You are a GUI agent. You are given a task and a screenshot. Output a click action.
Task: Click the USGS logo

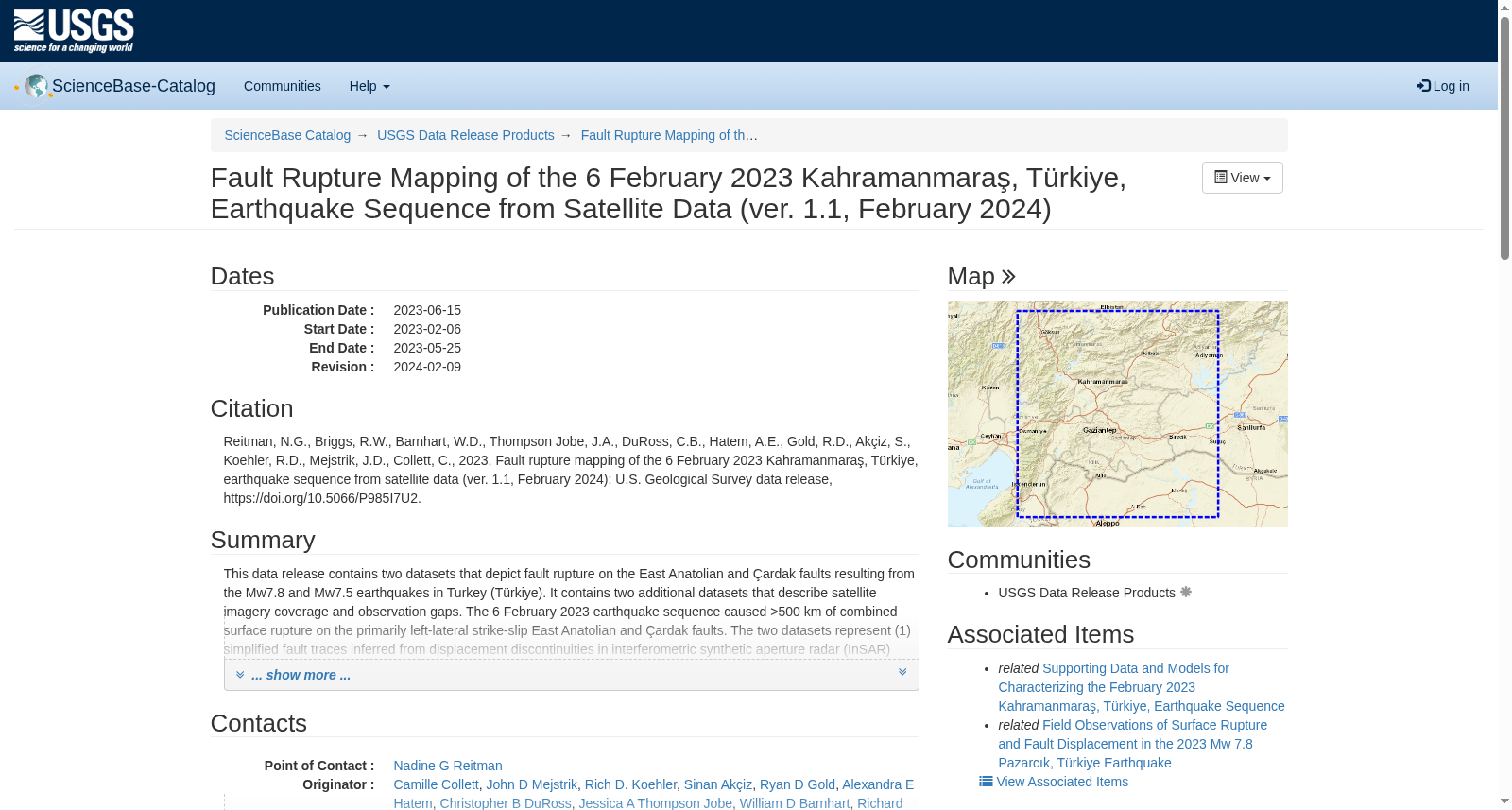point(74,30)
